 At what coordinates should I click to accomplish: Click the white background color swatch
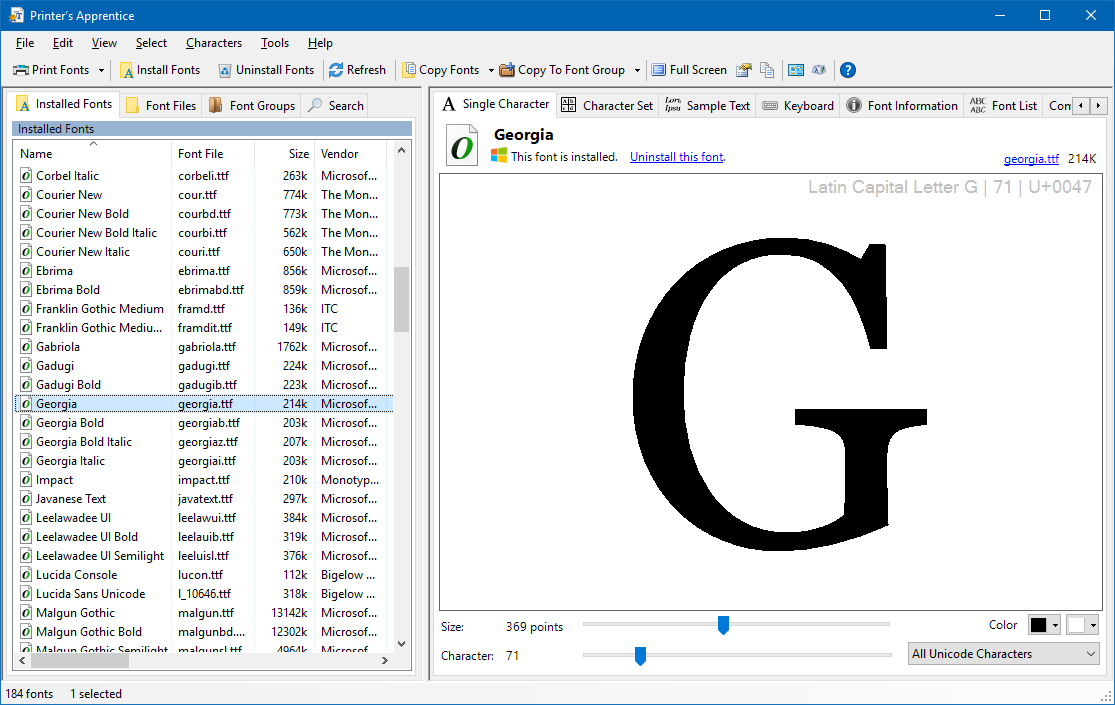tap(1077, 625)
